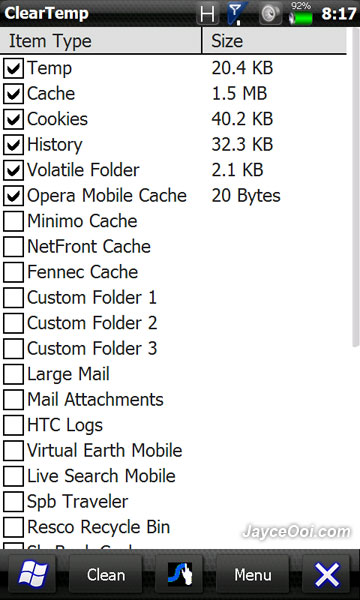The image size is (360, 600).
Task: Tap the H network indicator icon
Action: tap(208, 14)
